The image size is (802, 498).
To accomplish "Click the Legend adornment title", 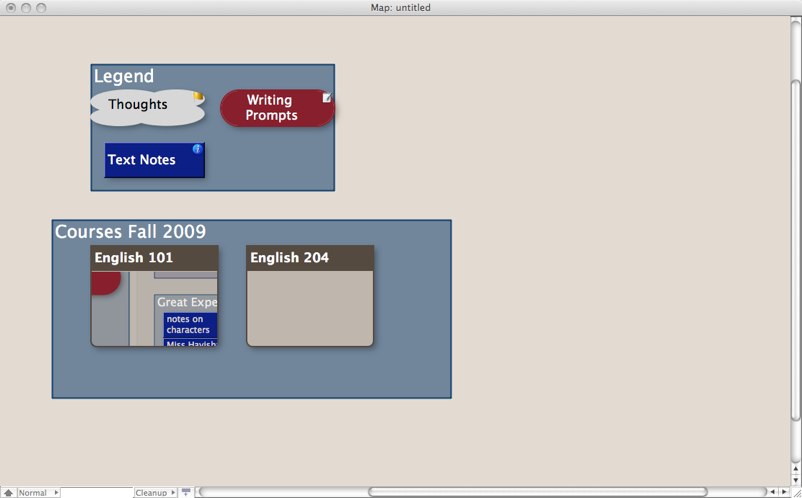I will point(124,76).
